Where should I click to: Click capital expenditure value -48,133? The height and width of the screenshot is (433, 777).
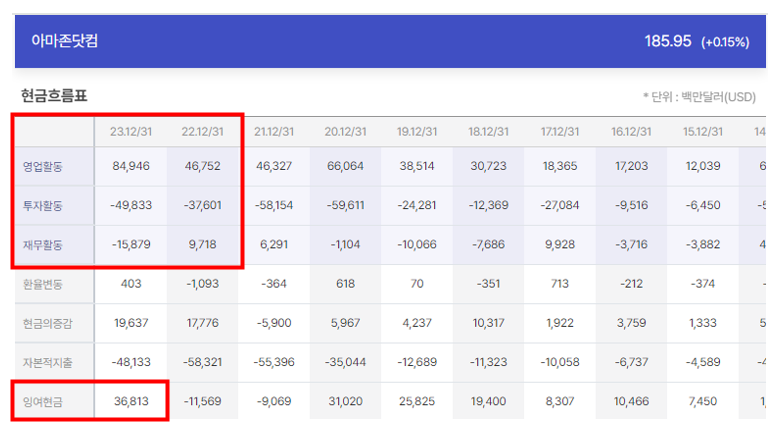(131, 362)
